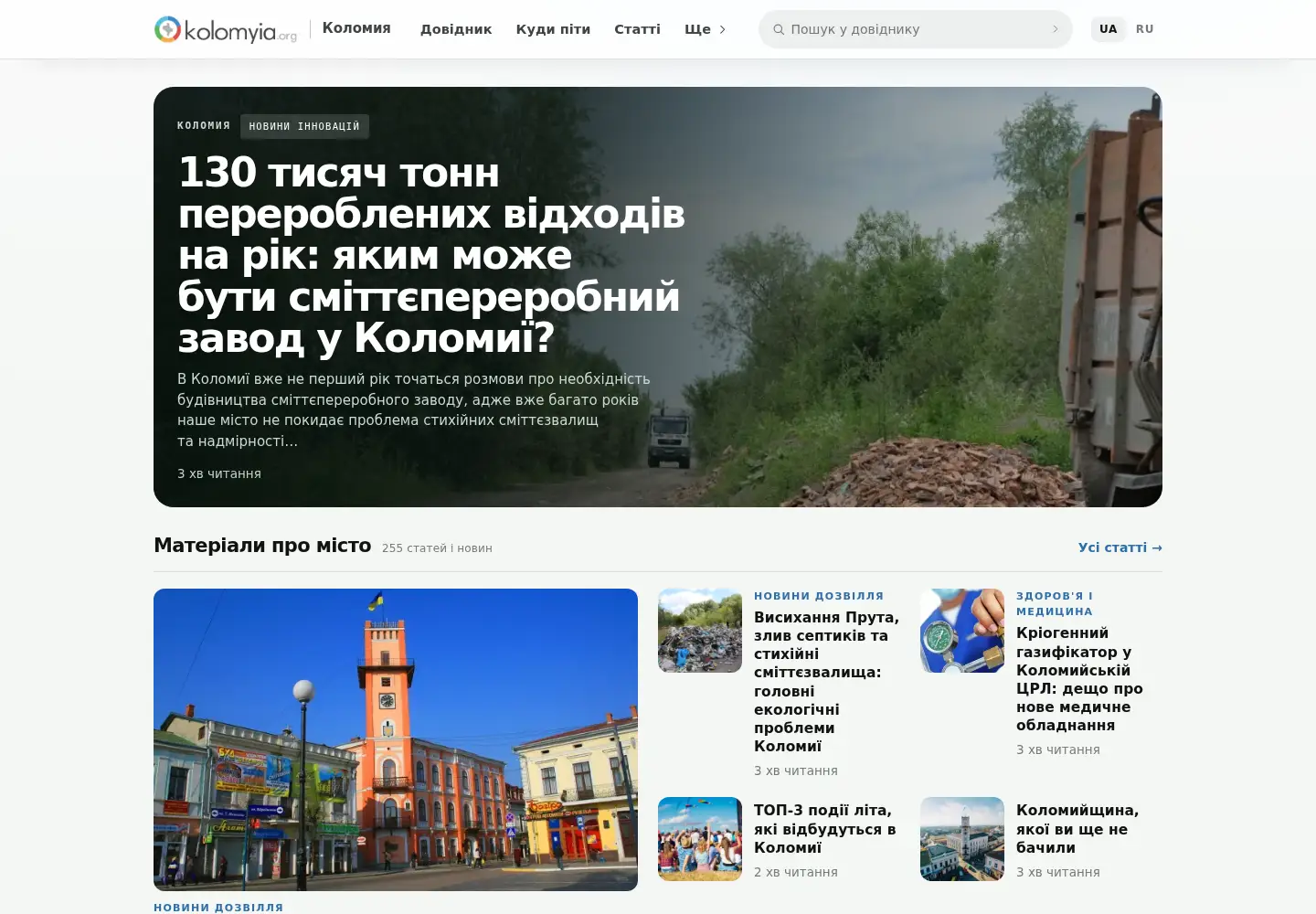Click Новини дозвілля label below town hall photo

coord(218,908)
